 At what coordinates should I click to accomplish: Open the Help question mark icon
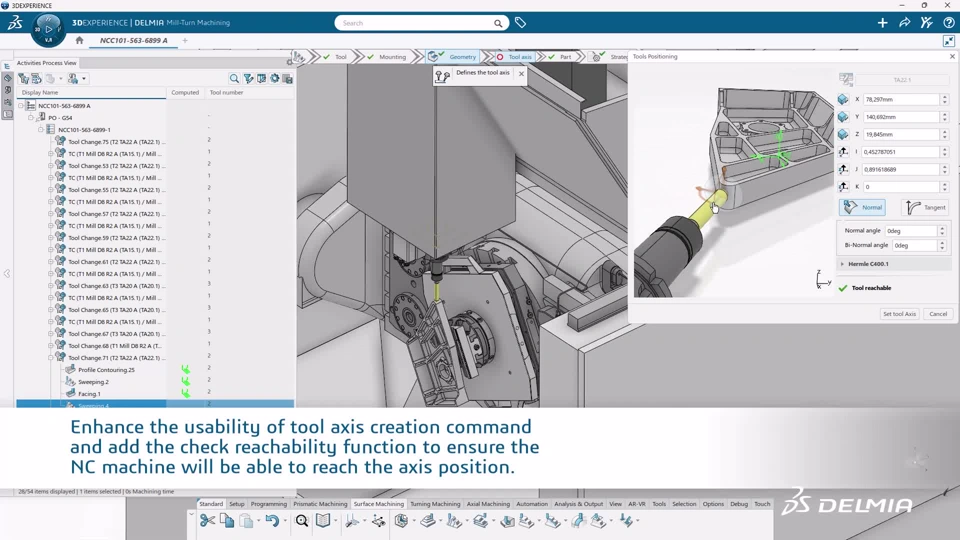[948, 23]
